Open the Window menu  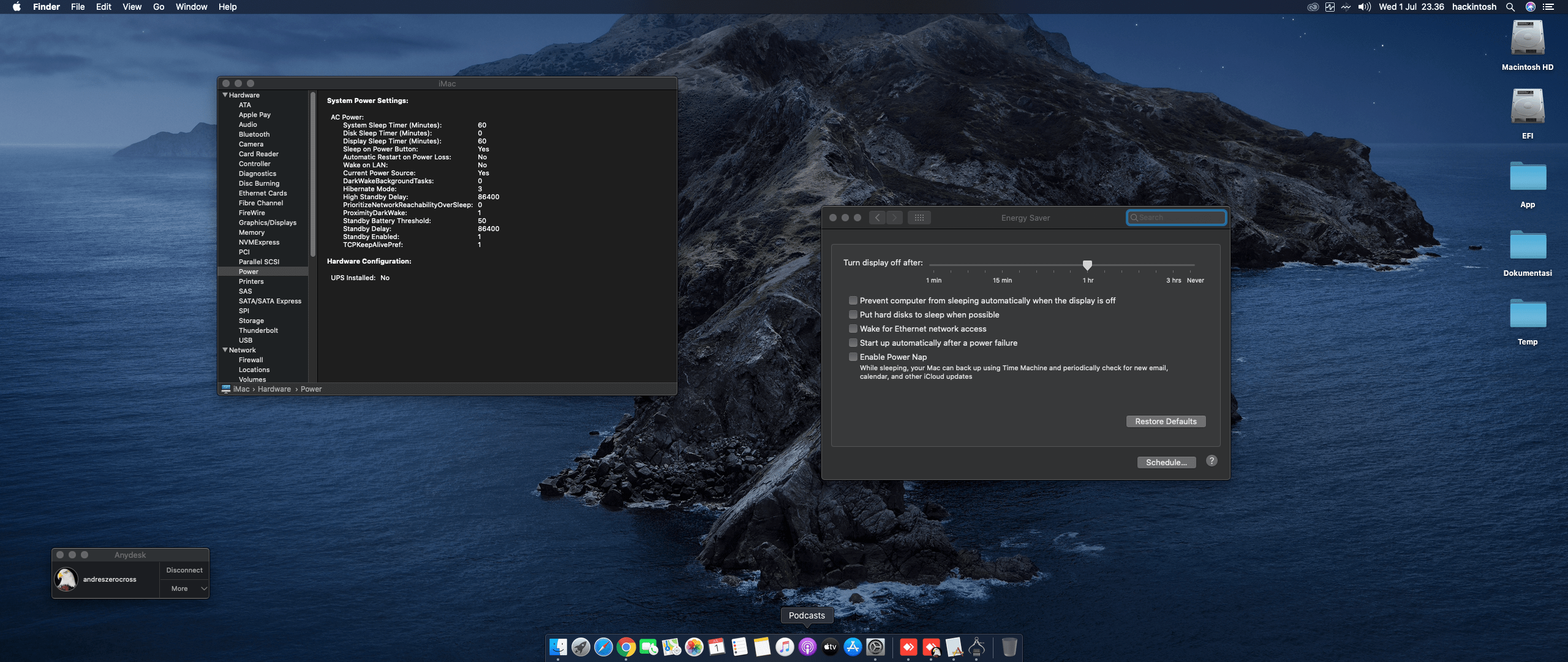[191, 7]
